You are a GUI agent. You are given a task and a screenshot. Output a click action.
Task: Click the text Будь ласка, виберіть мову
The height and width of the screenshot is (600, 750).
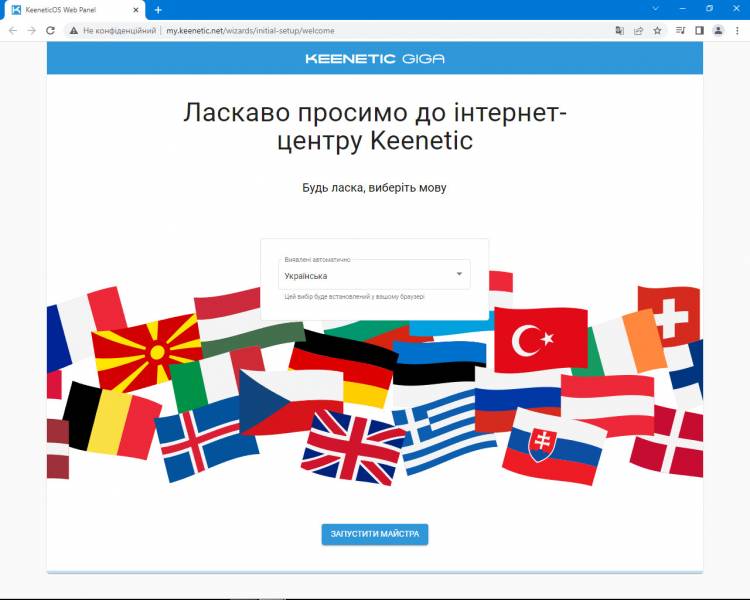pyautogui.click(x=374, y=188)
